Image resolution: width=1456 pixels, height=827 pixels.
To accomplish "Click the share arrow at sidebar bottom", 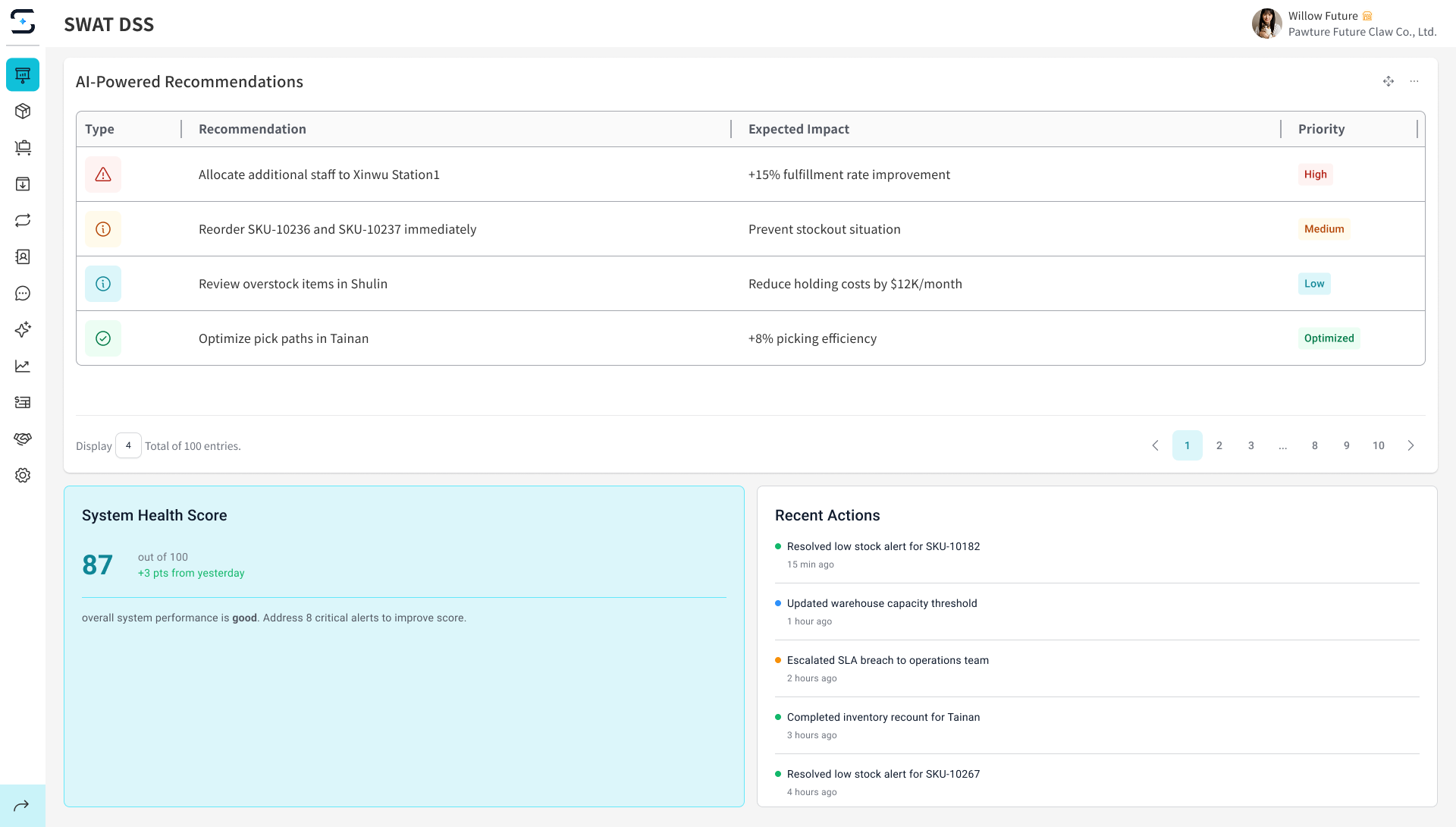I will point(22,806).
